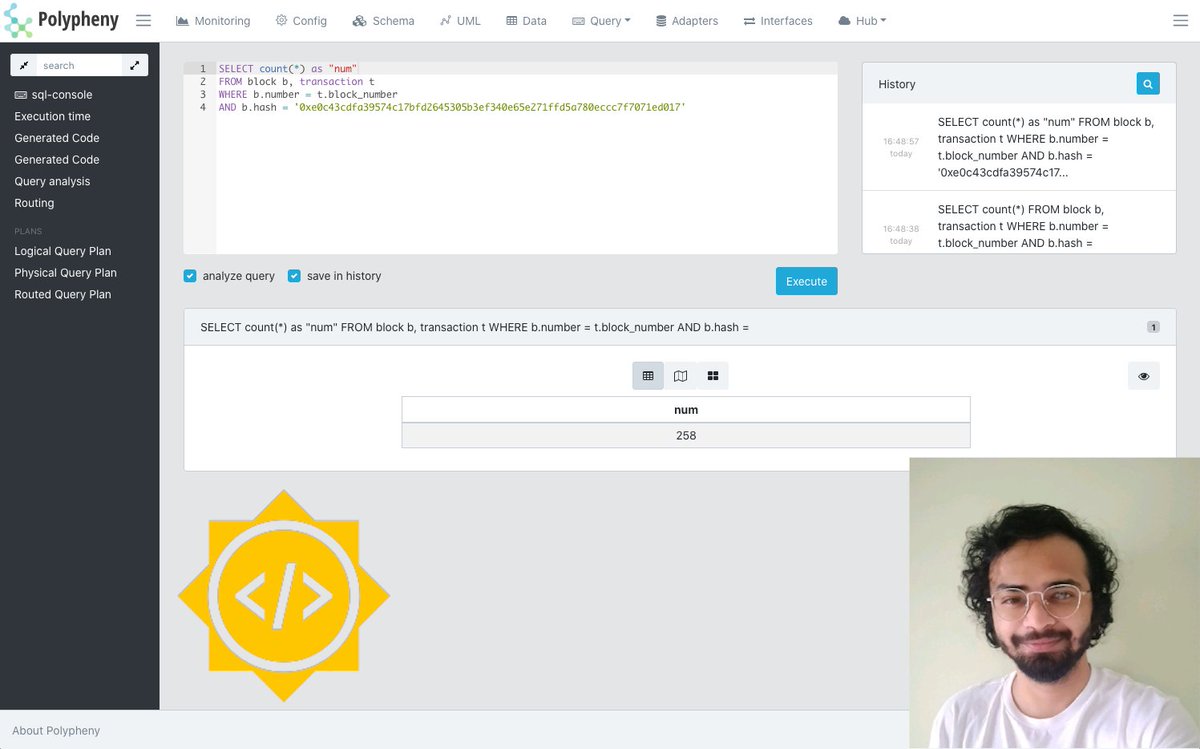Viewport: 1200px width, 749px height.
Task: Click the Execute button
Action: (x=806, y=281)
